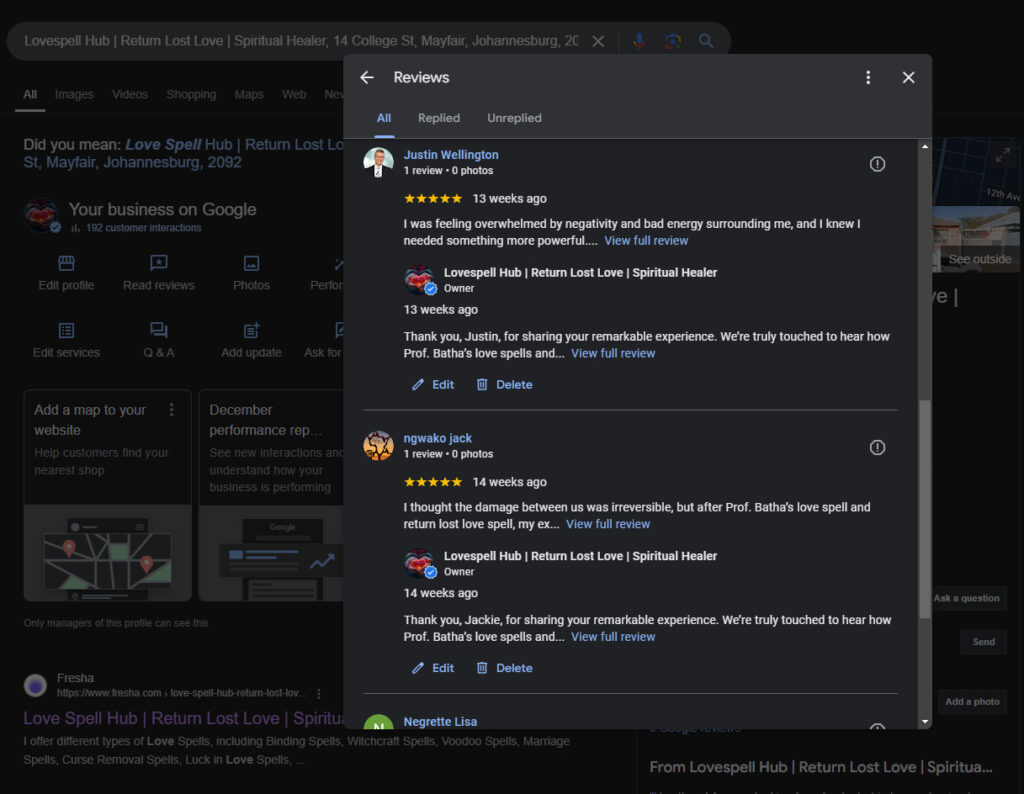Switch to Web search tab
The width and height of the screenshot is (1024, 794).
click(294, 95)
